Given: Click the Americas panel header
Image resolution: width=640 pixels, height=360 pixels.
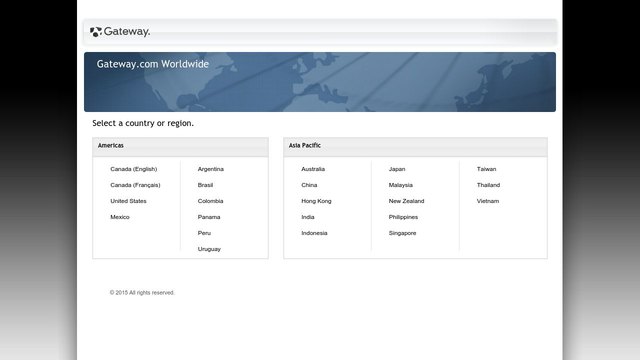Looking at the screenshot, I should tap(180, 147).
